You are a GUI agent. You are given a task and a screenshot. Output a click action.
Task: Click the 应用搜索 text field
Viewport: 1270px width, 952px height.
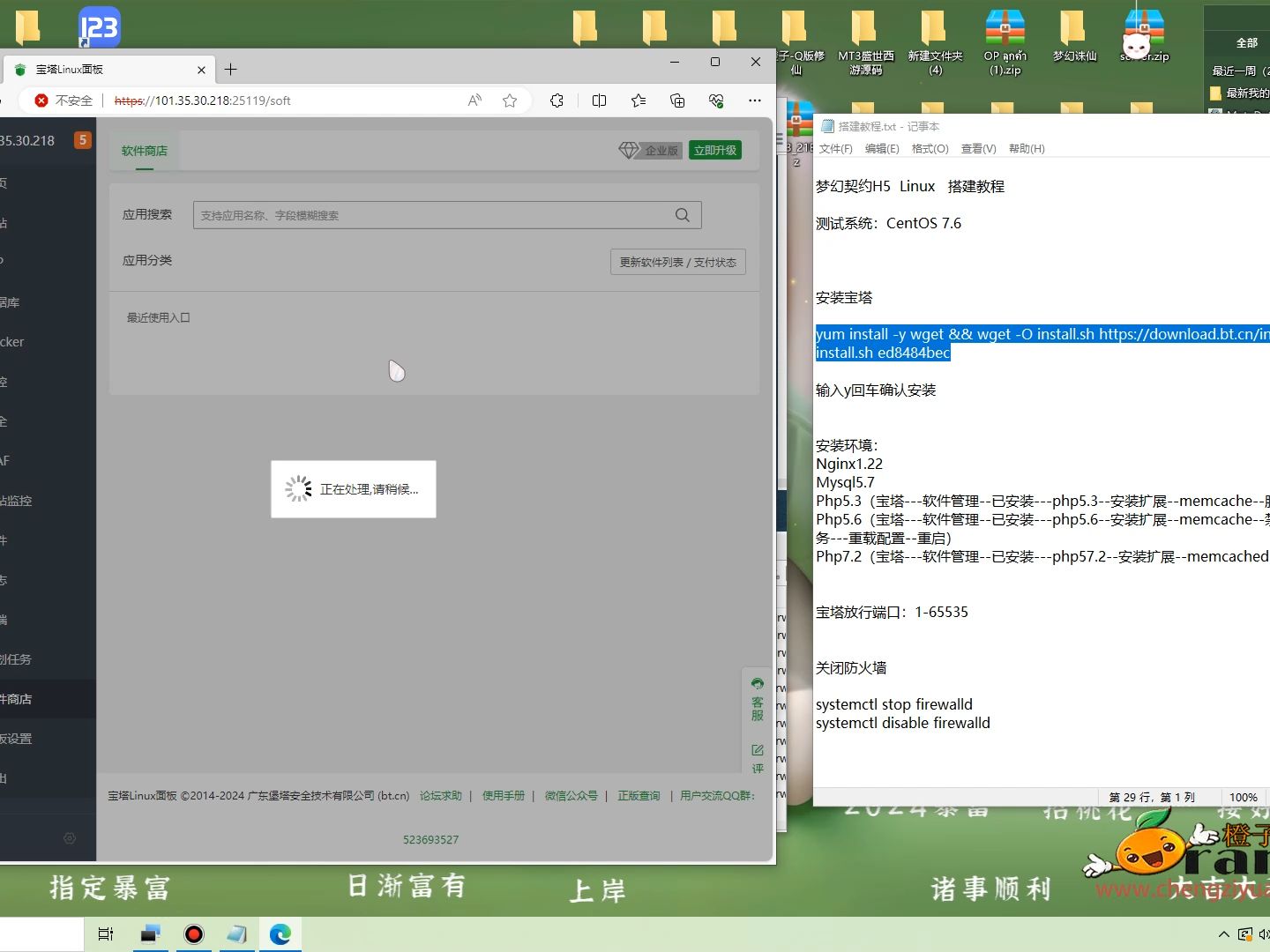point(447,215)
